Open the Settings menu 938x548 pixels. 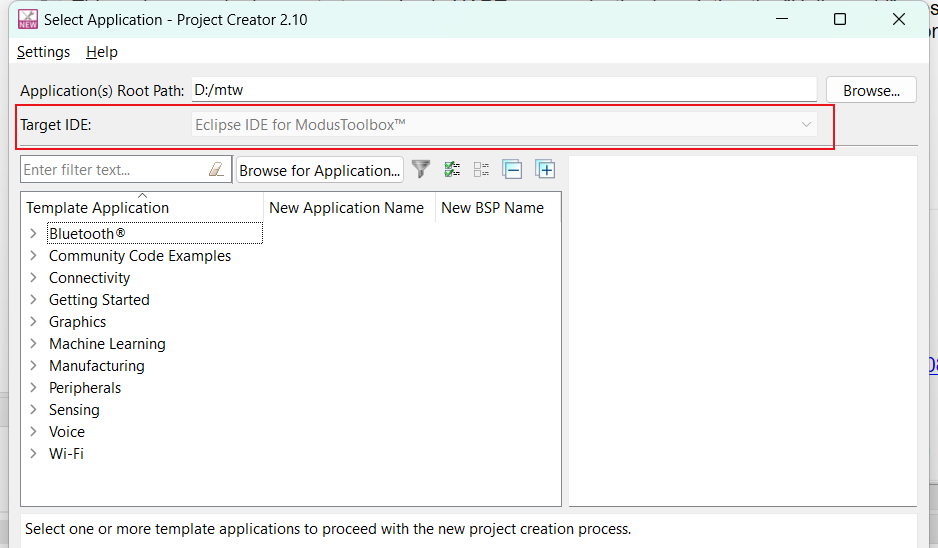pos(43,52)
